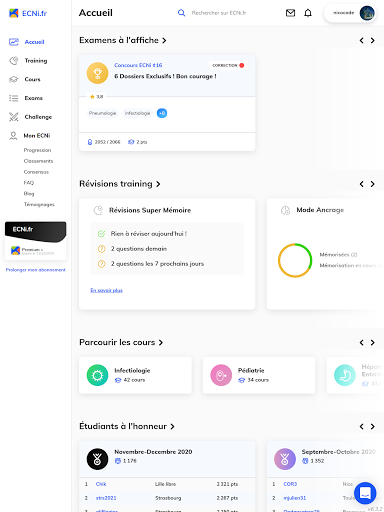The width and height of the screenshot is (384, 512).
Task: Go to previous Révisions training slide
Action: [x=362, y=184]
